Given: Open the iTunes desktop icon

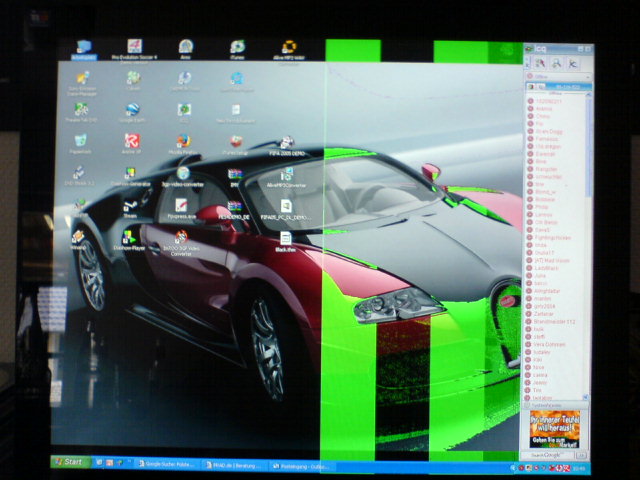Looking at the screenshot, I should pyautogui.click(x=237, y=47).
